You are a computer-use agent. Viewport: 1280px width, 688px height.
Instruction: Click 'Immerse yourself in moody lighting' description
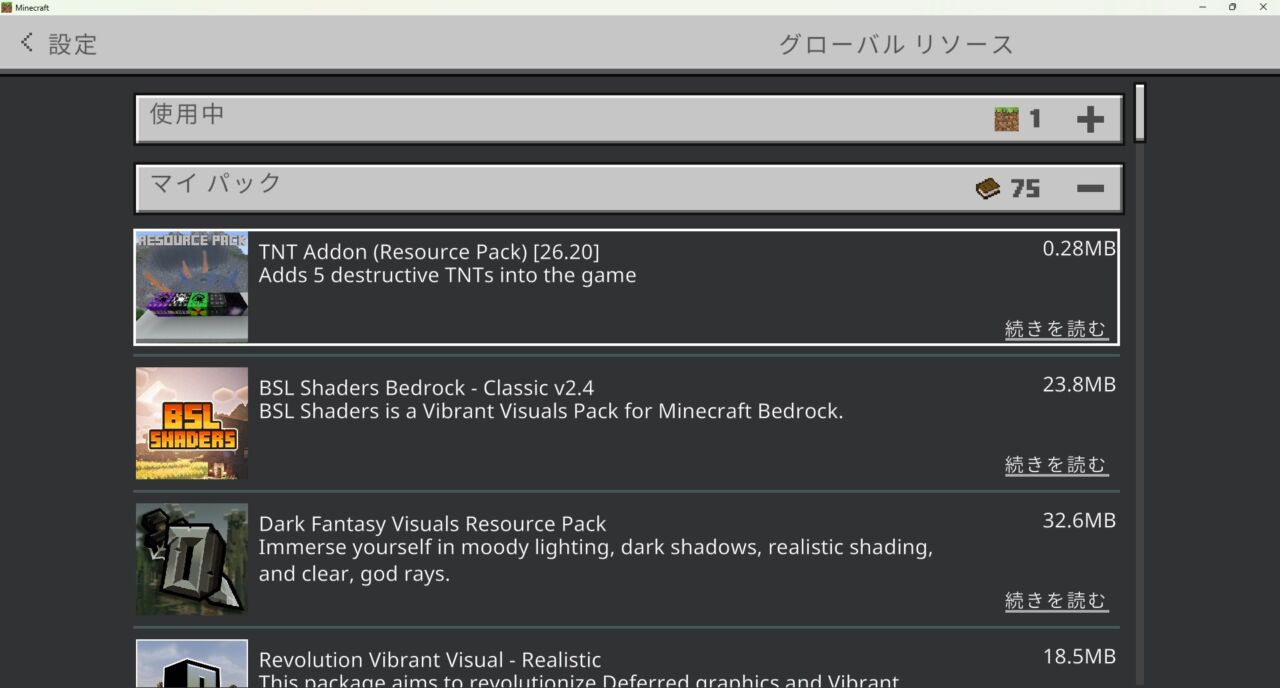point(596,560)
